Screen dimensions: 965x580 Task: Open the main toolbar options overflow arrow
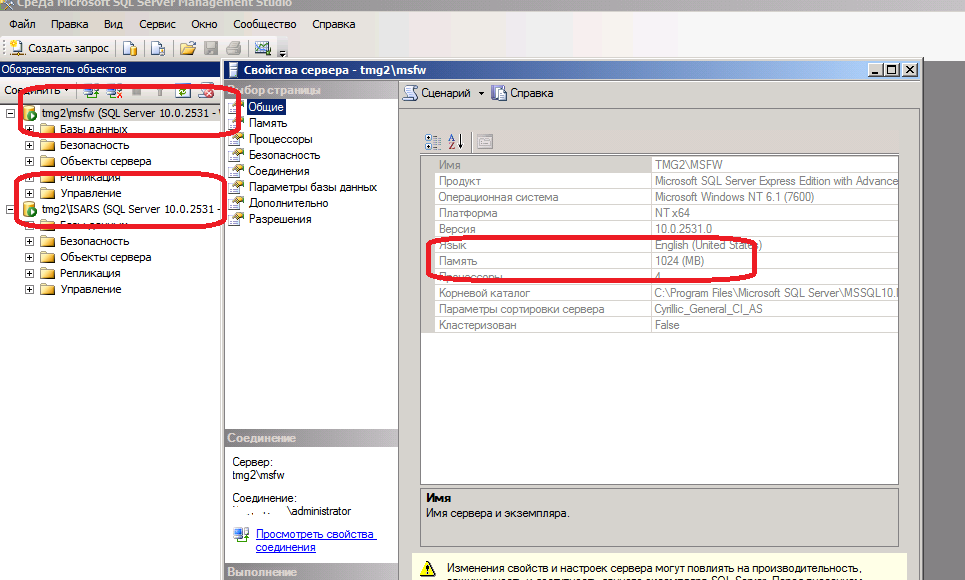click(x=282, y=52)
